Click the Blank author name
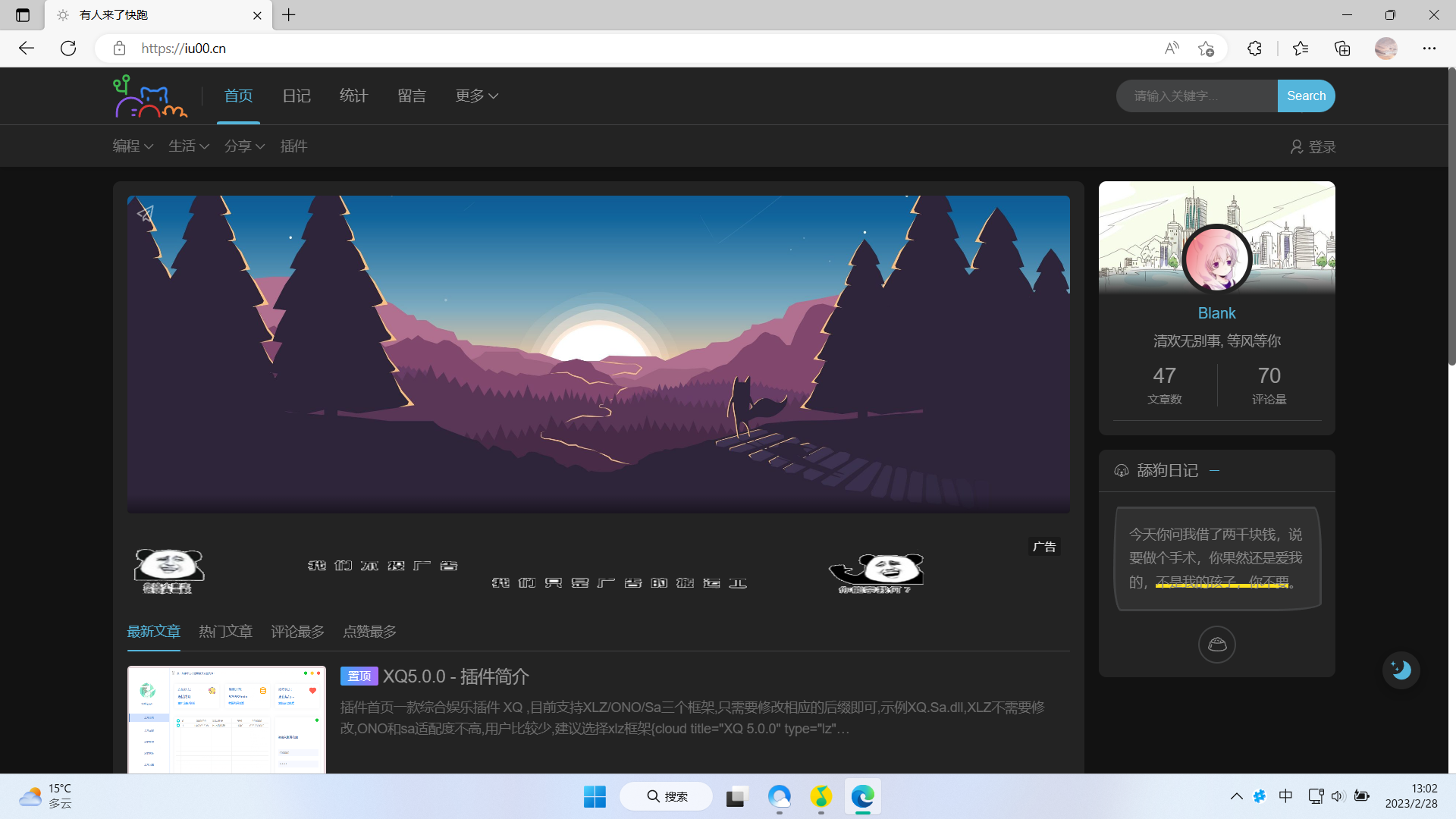The width and height of the screenshot is (1456, 819). pos(1216,313)
